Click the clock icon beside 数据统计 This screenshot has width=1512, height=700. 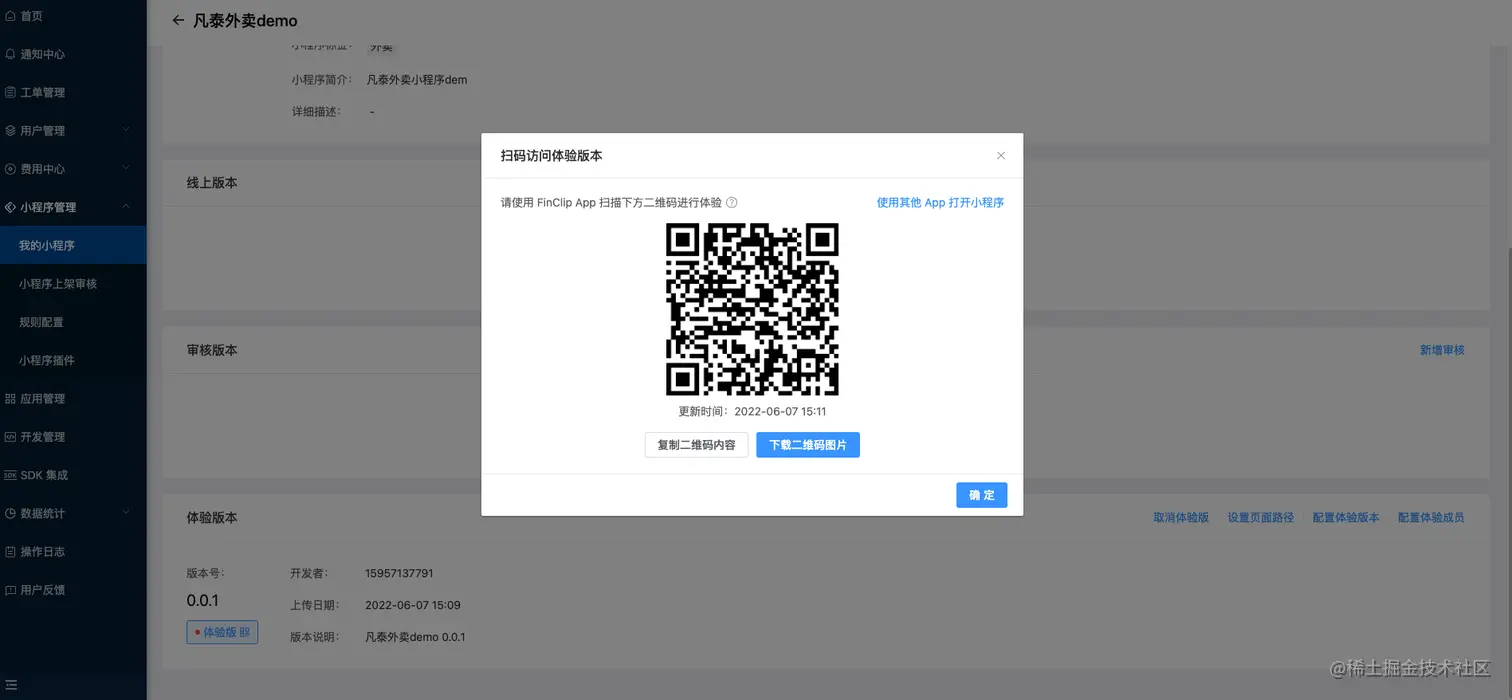pyautogui.click(x=10, y=513)
